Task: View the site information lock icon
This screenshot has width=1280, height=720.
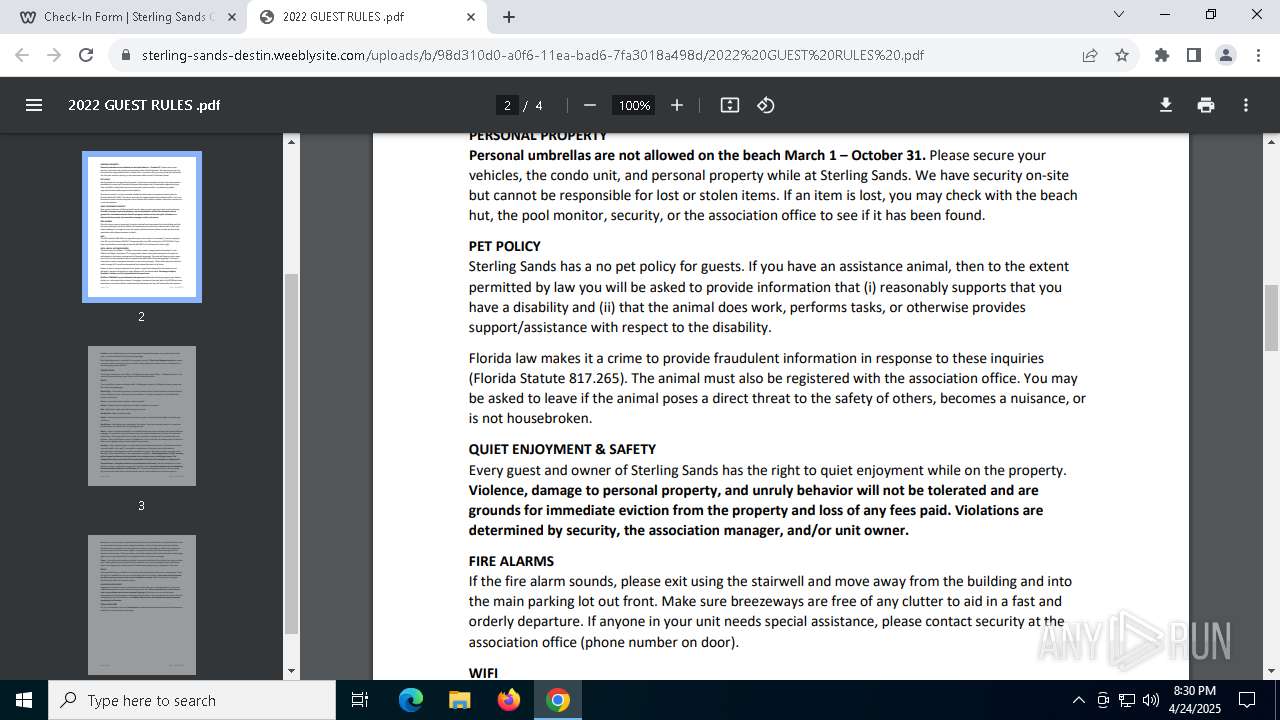Action: coord(126,55)
